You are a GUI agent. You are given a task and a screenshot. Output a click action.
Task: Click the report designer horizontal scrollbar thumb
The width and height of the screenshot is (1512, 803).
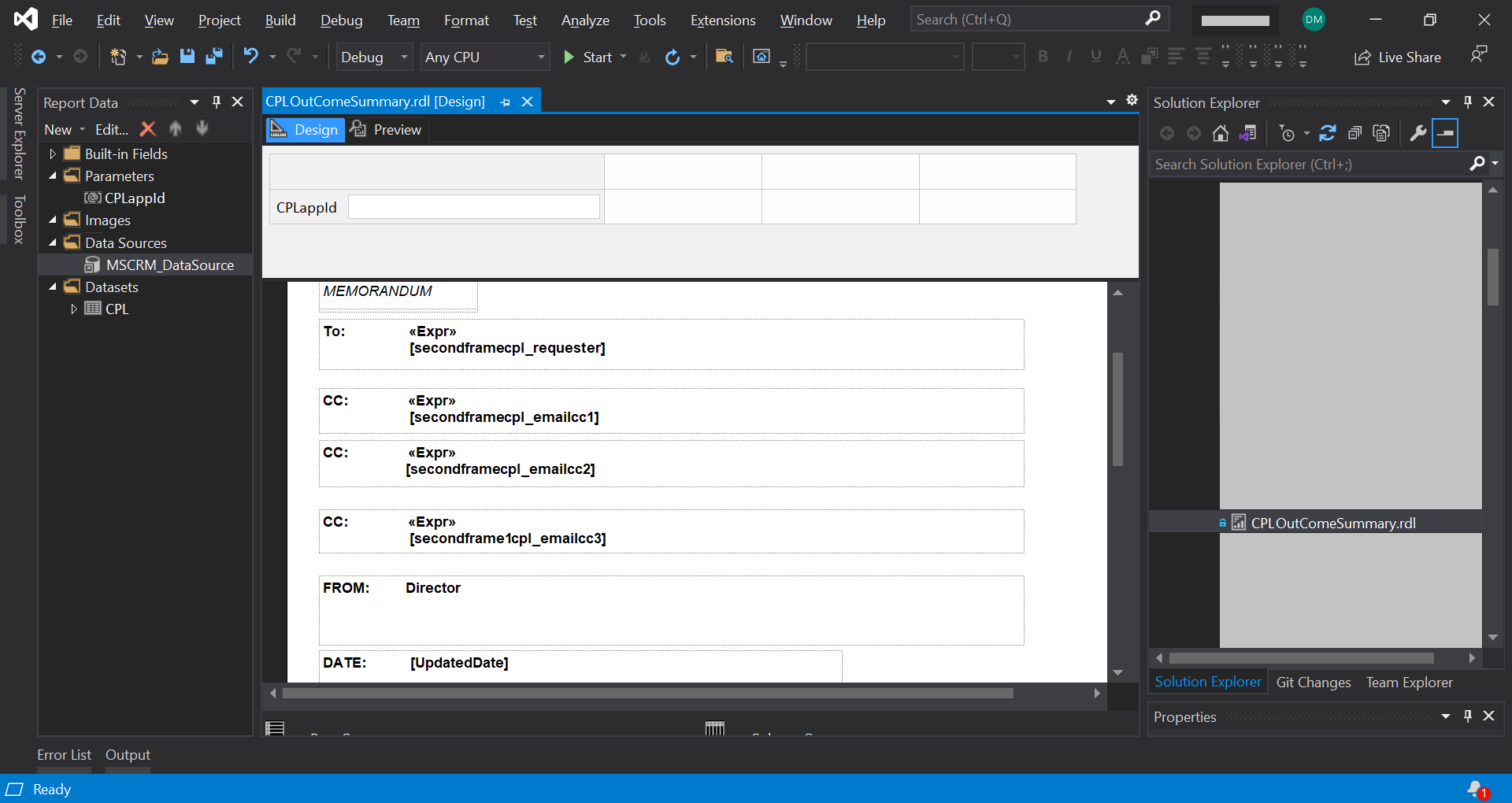647,694
